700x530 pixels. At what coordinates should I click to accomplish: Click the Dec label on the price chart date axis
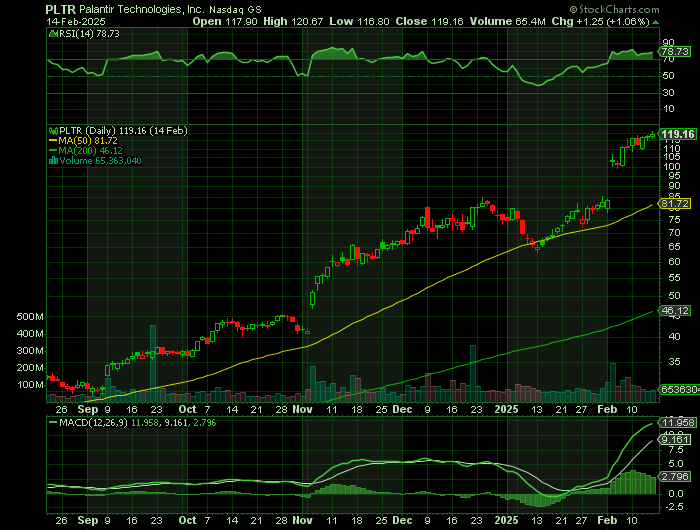402,409
